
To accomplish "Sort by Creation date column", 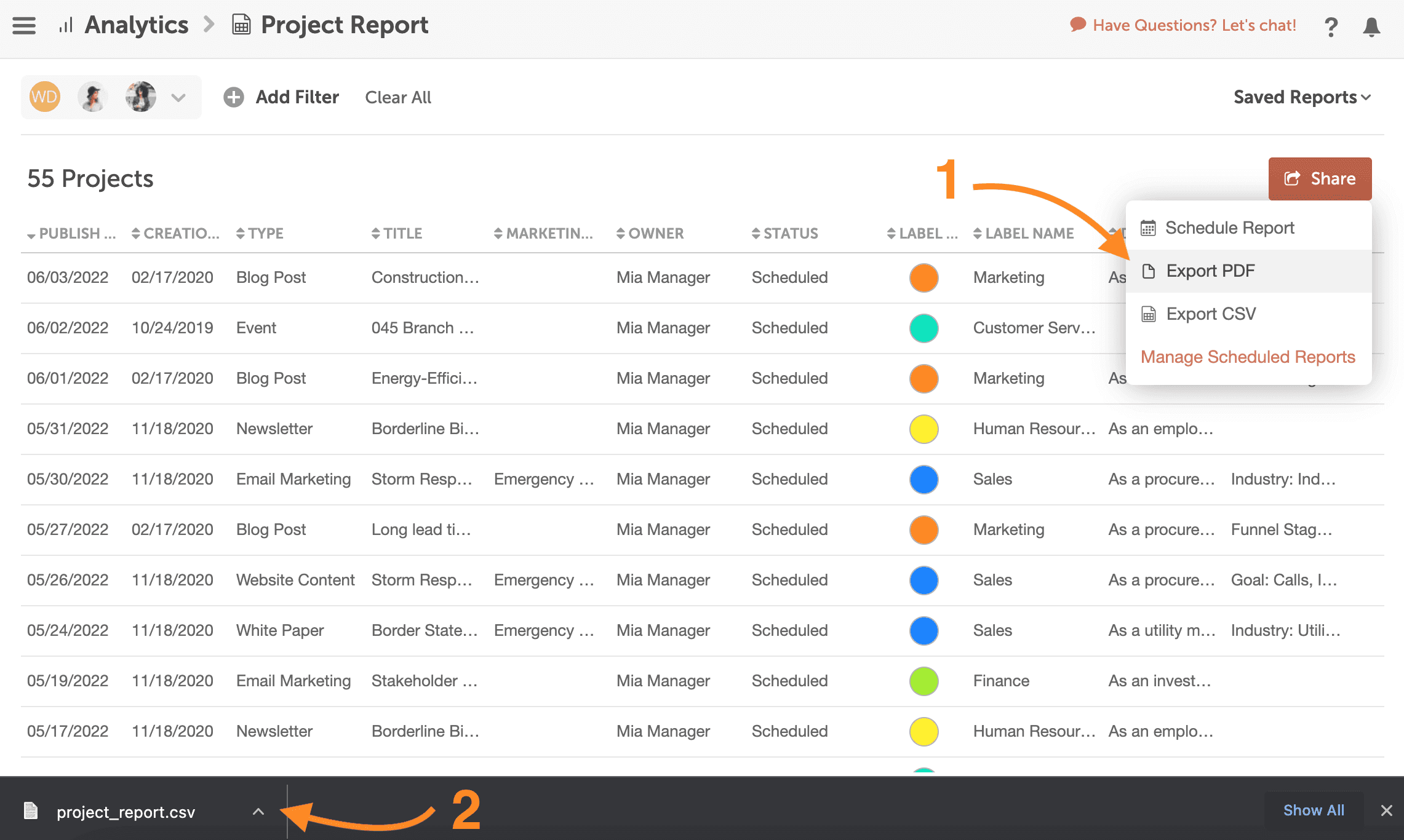I will [175, 234].
